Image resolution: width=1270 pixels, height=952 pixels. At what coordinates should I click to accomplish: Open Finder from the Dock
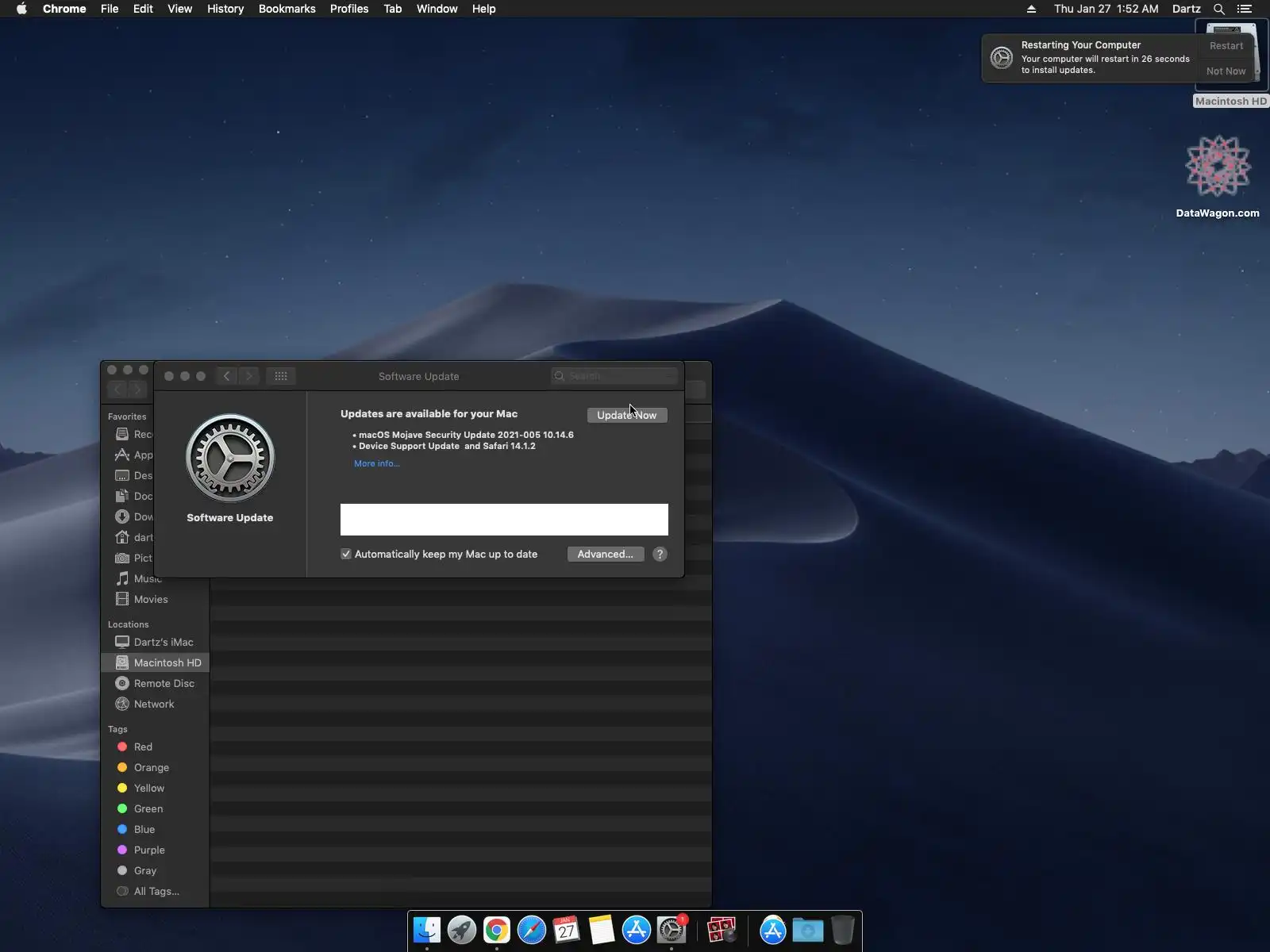tap(427, 930)
